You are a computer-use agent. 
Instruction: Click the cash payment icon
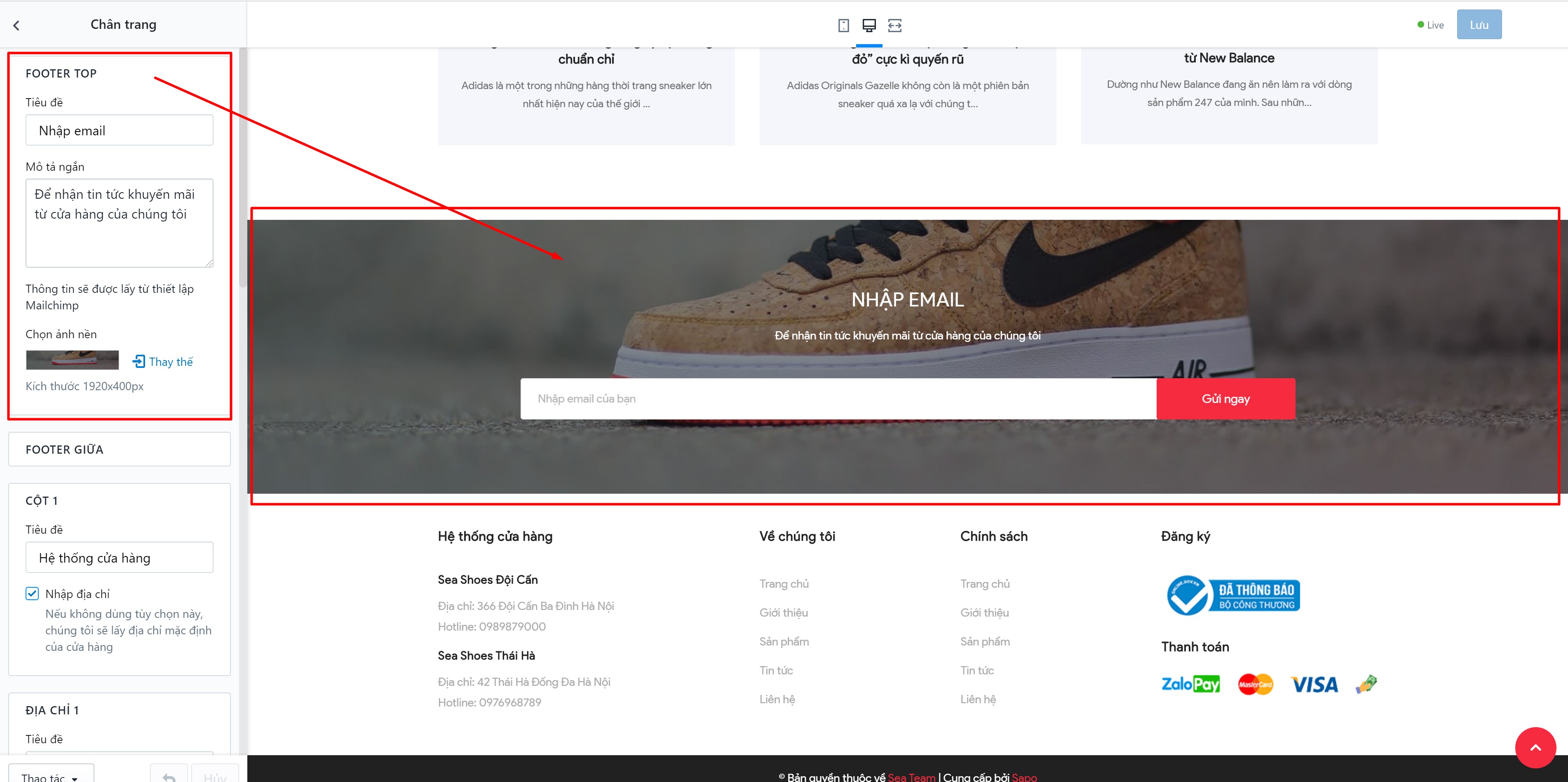[x=1366, y=684]
